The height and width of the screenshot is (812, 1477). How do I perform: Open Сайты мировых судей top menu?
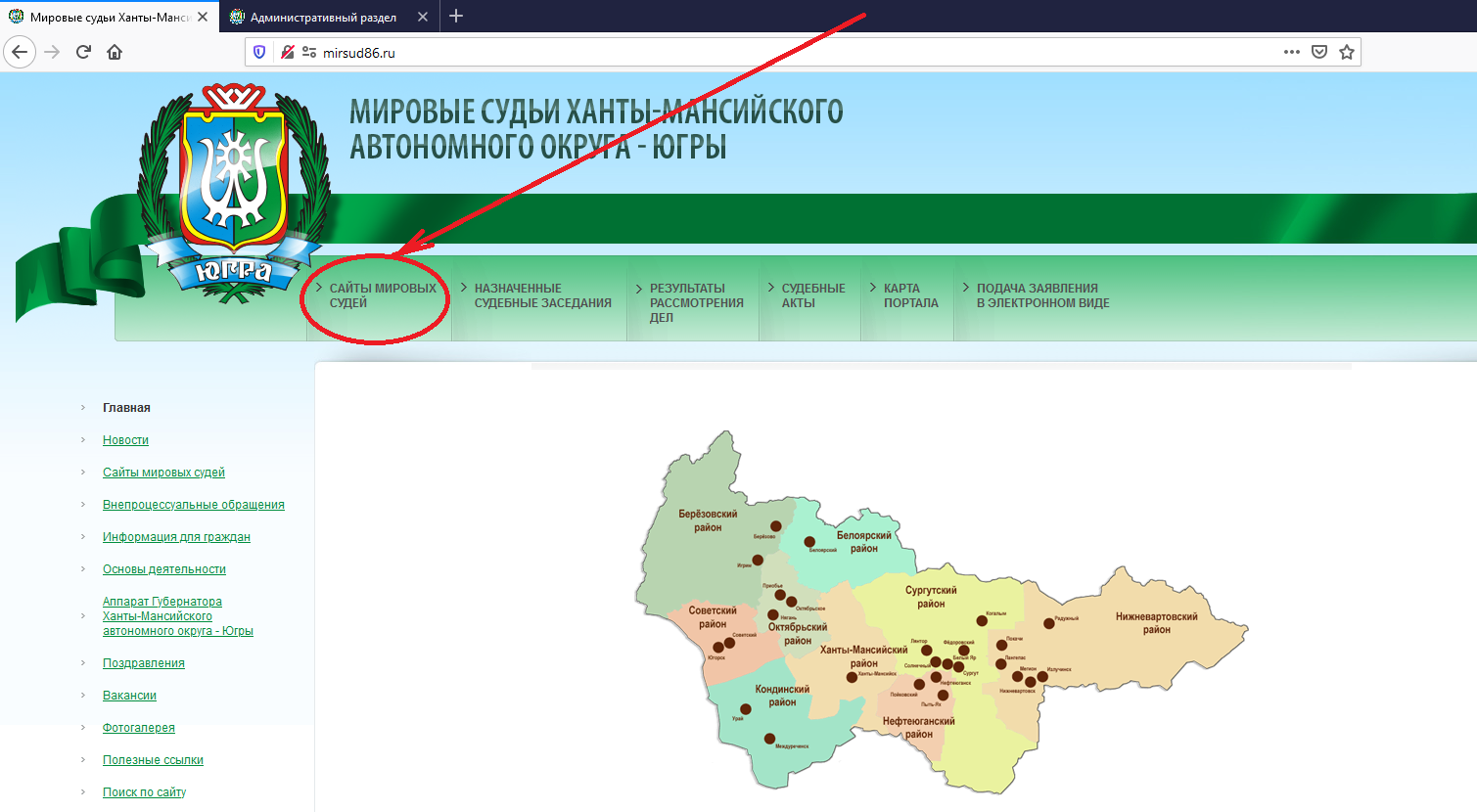coord(383,295)
